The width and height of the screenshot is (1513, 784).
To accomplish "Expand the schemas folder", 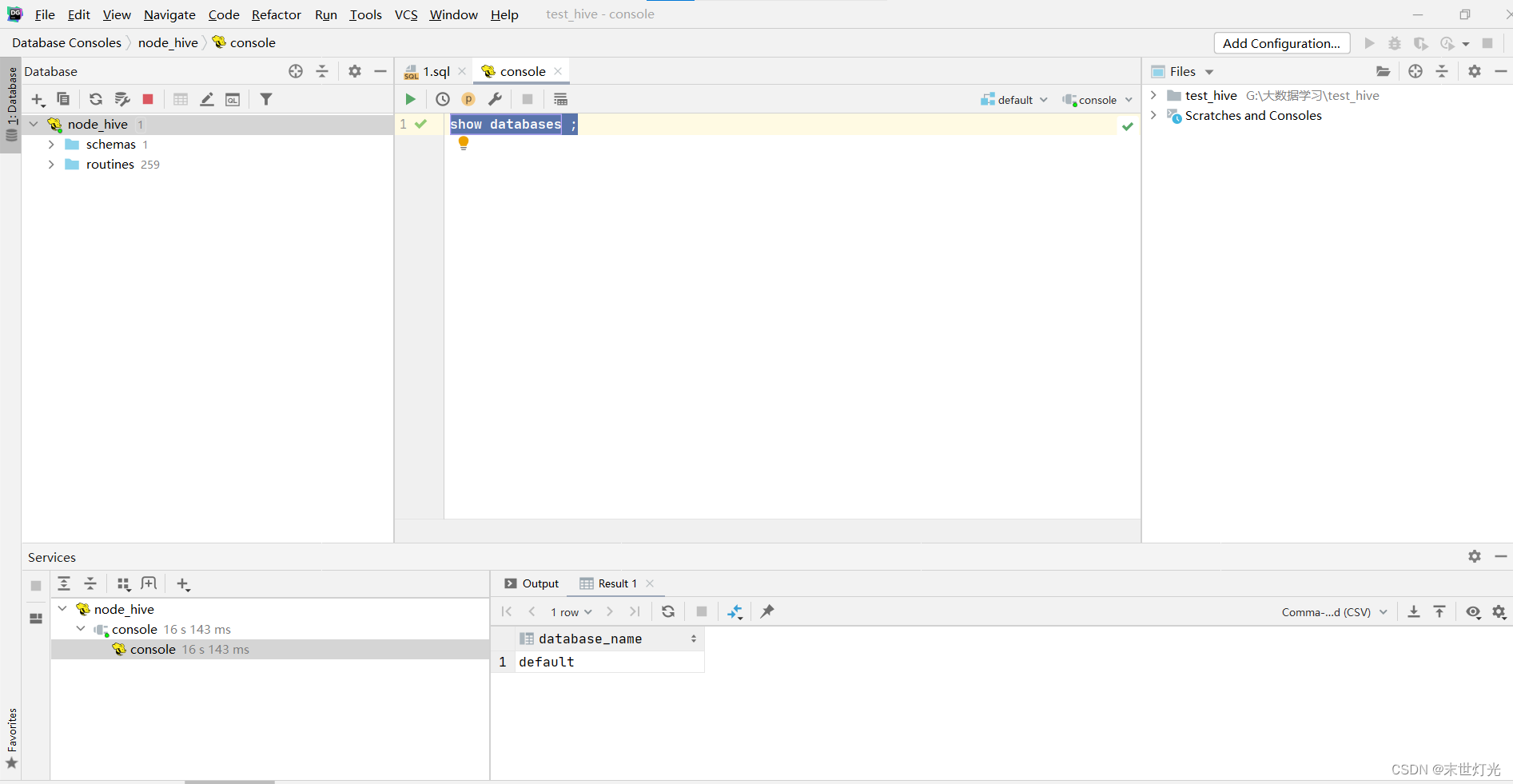I will (x=51, y=145).
